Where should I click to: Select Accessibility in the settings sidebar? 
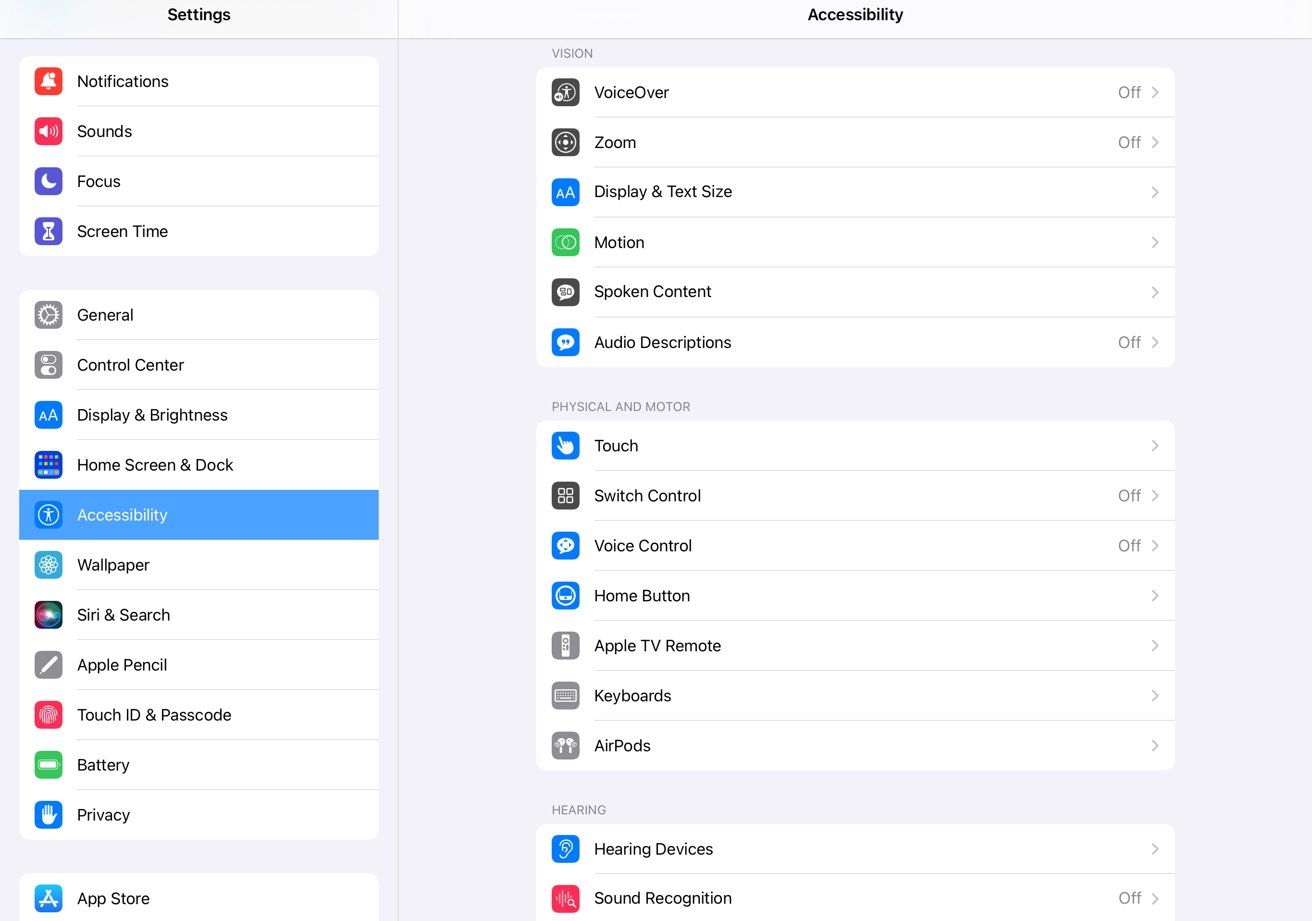(199, 515)
